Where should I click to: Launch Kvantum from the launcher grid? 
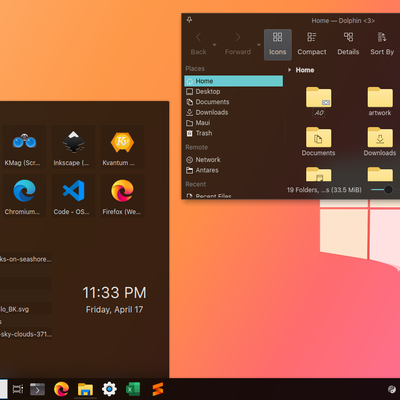click(122, 146)
